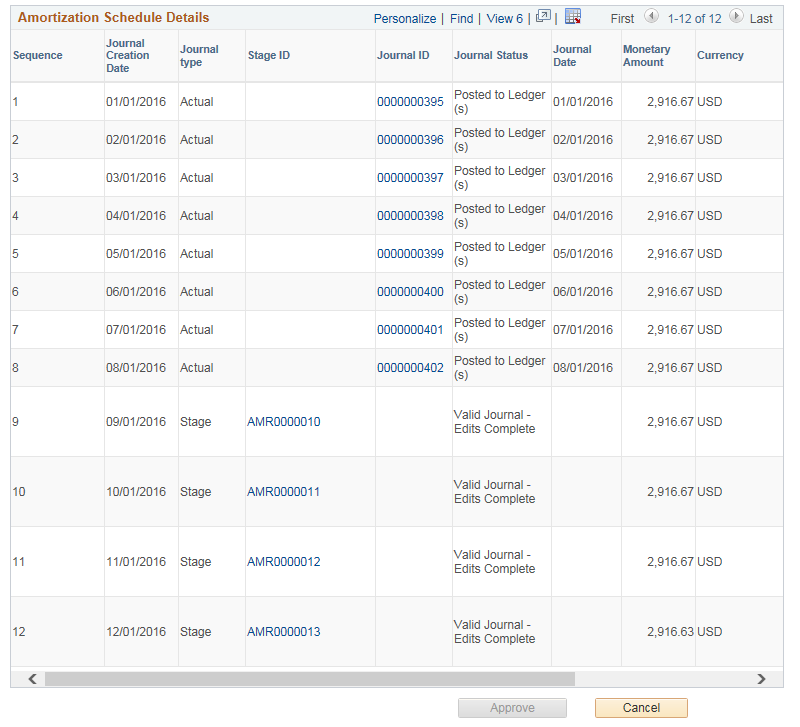Image resolution: width=800 pixels, height=727 pixels.
Task: Click journal date 04/01/2016, row 4
Action: [583, 216]
